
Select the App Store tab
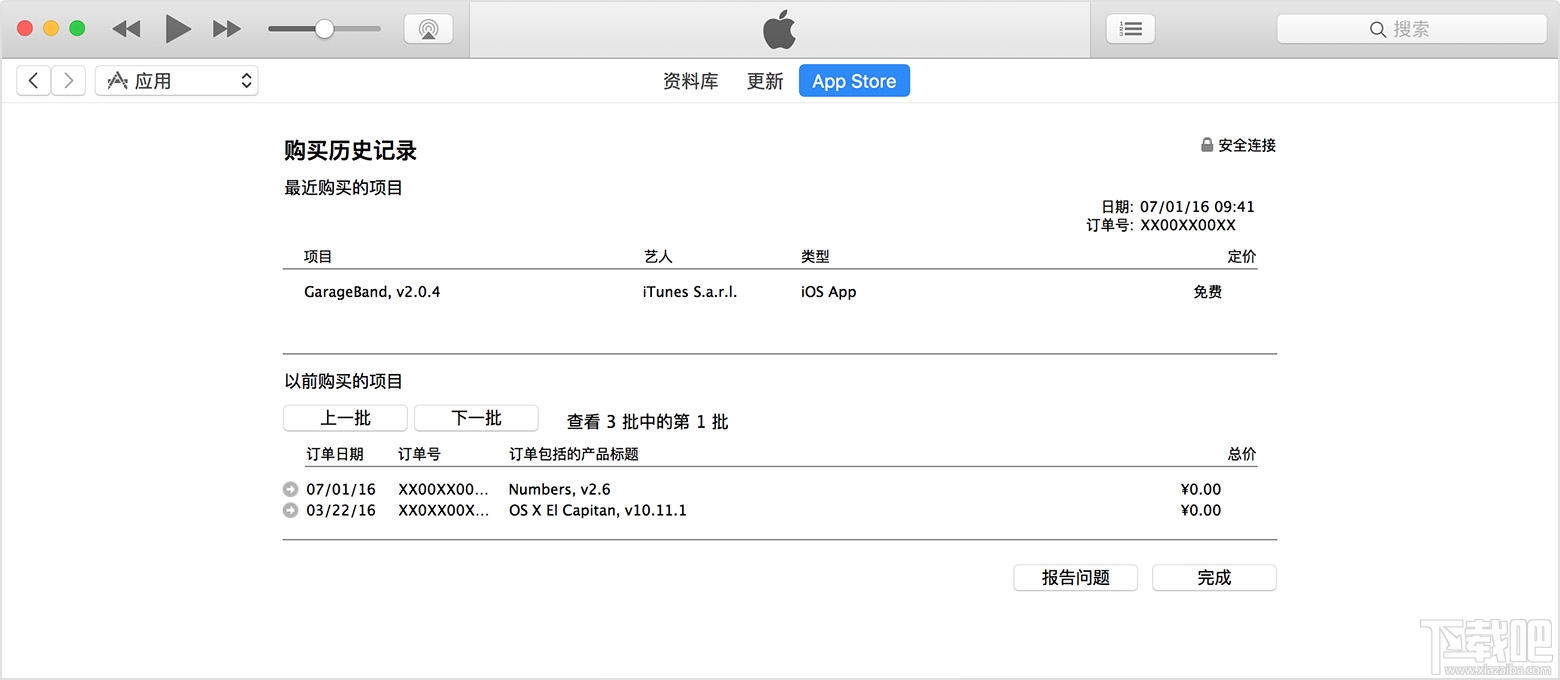point(854,81)
